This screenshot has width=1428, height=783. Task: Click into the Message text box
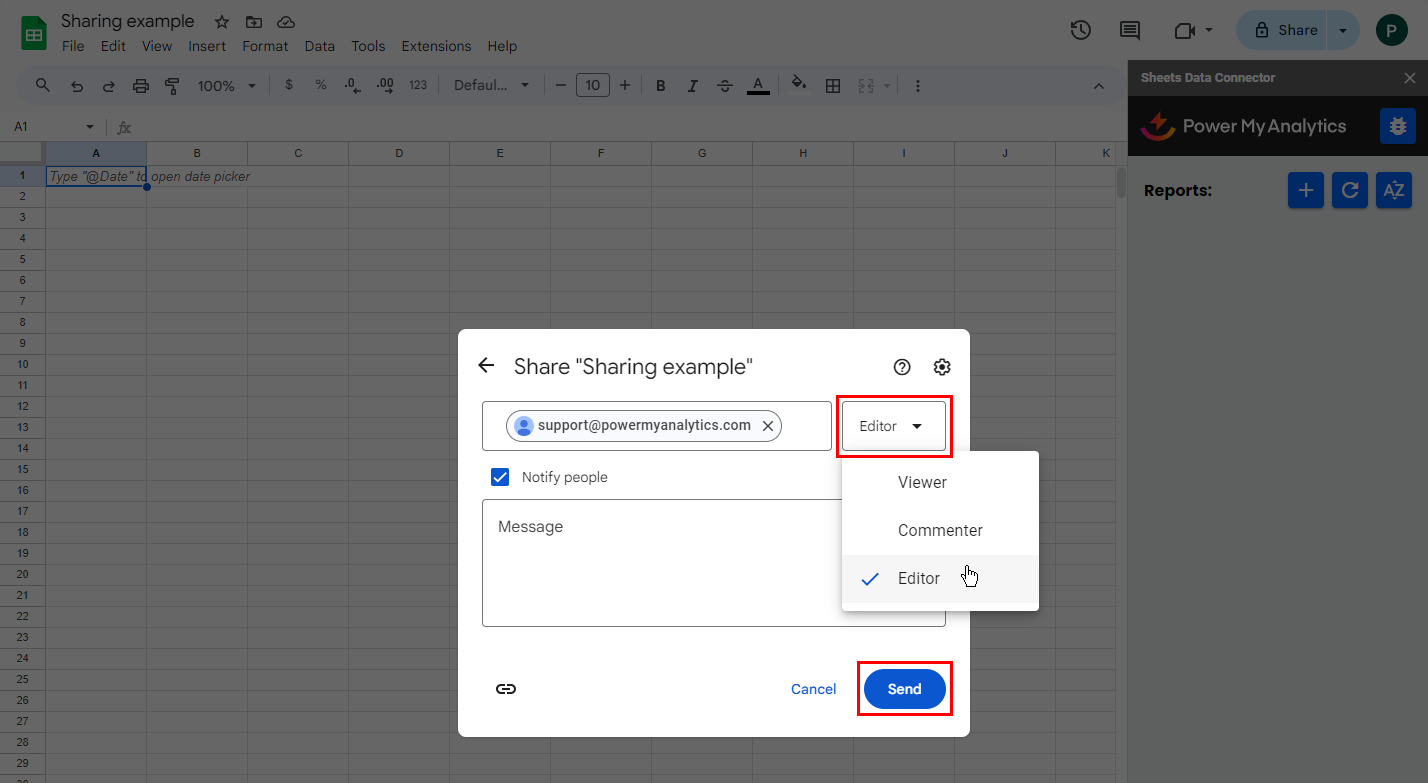[660, 563]
